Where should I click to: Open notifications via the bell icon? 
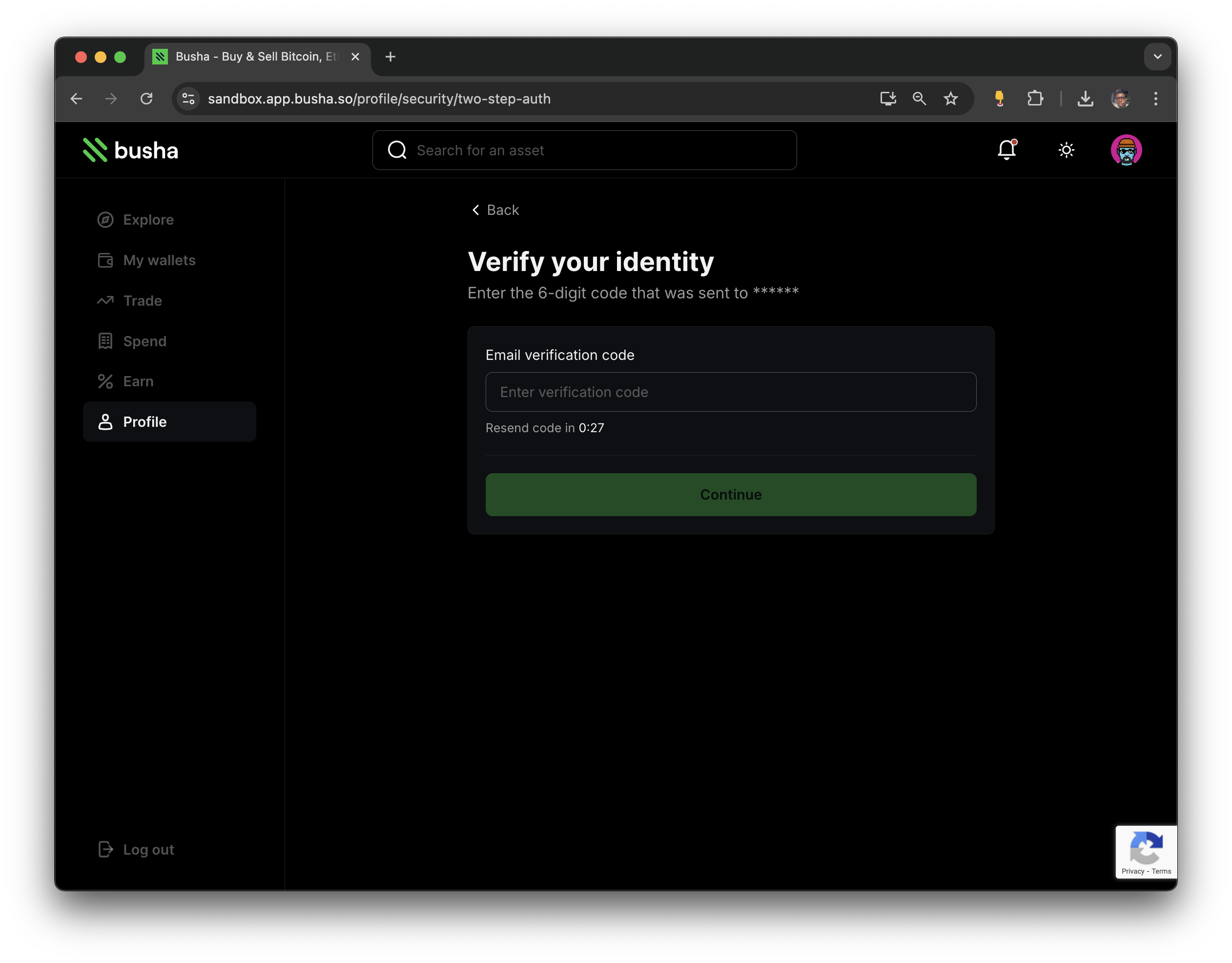coord(1007,150)
